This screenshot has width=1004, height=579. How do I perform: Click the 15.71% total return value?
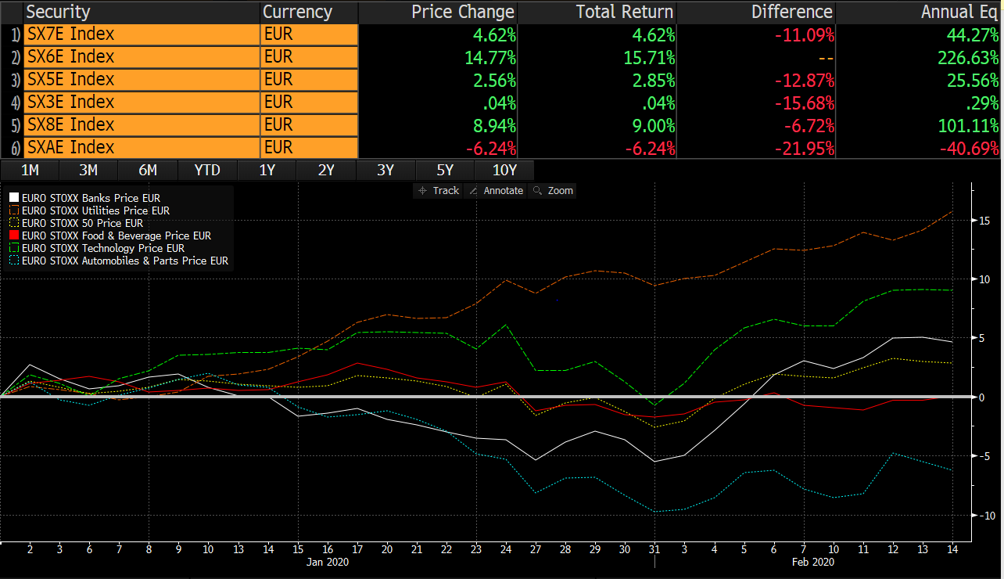pyautogui.click(x=649, y=58)
